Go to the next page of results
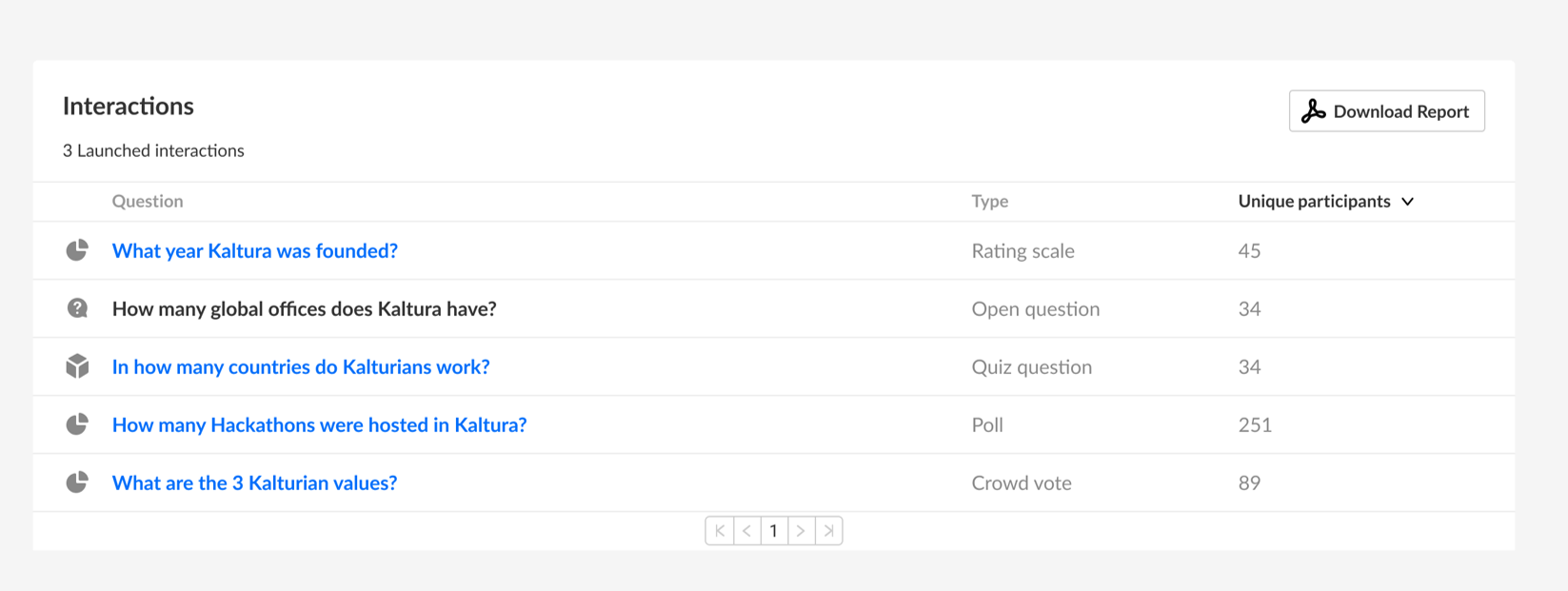This screenshot has width=1568, height=591. 802,531
